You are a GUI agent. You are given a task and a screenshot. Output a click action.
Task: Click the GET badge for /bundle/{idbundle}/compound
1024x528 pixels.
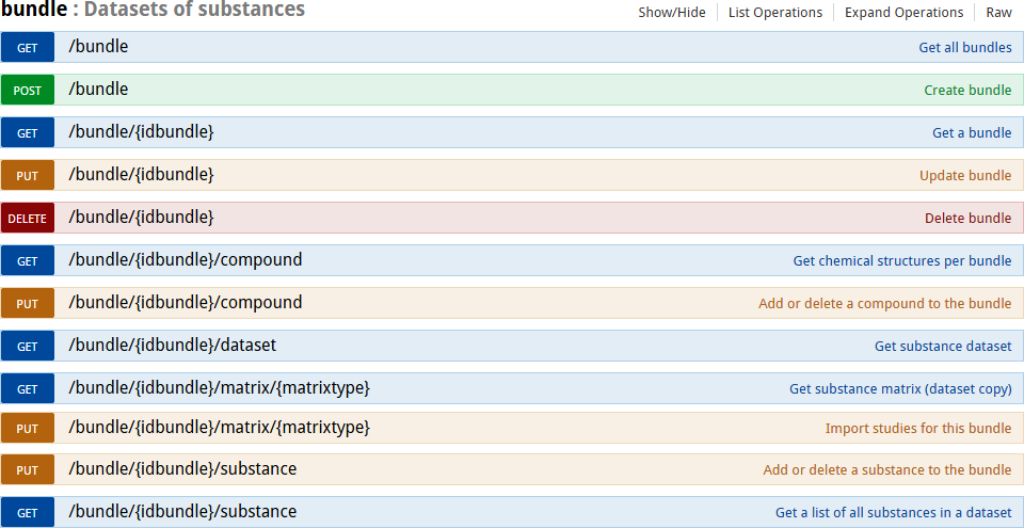[x=27, y=261]
